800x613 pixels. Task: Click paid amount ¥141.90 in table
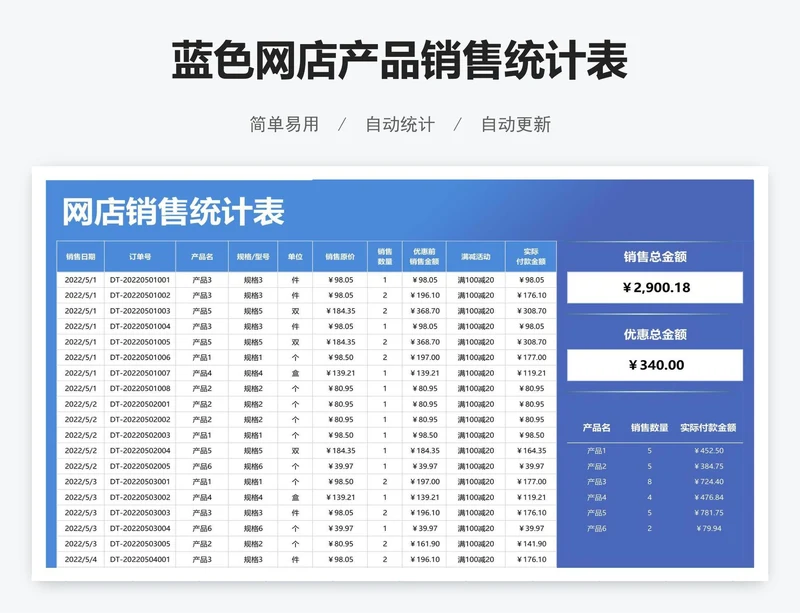point(531,544)
